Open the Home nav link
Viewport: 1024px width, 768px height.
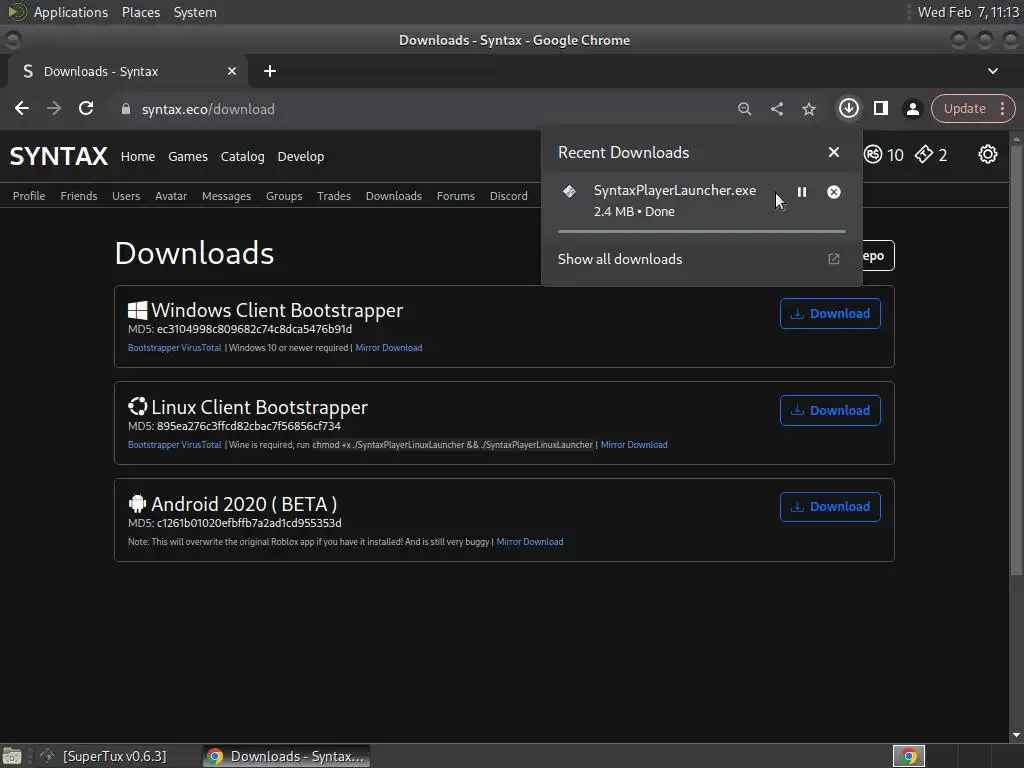click(138, 157)
